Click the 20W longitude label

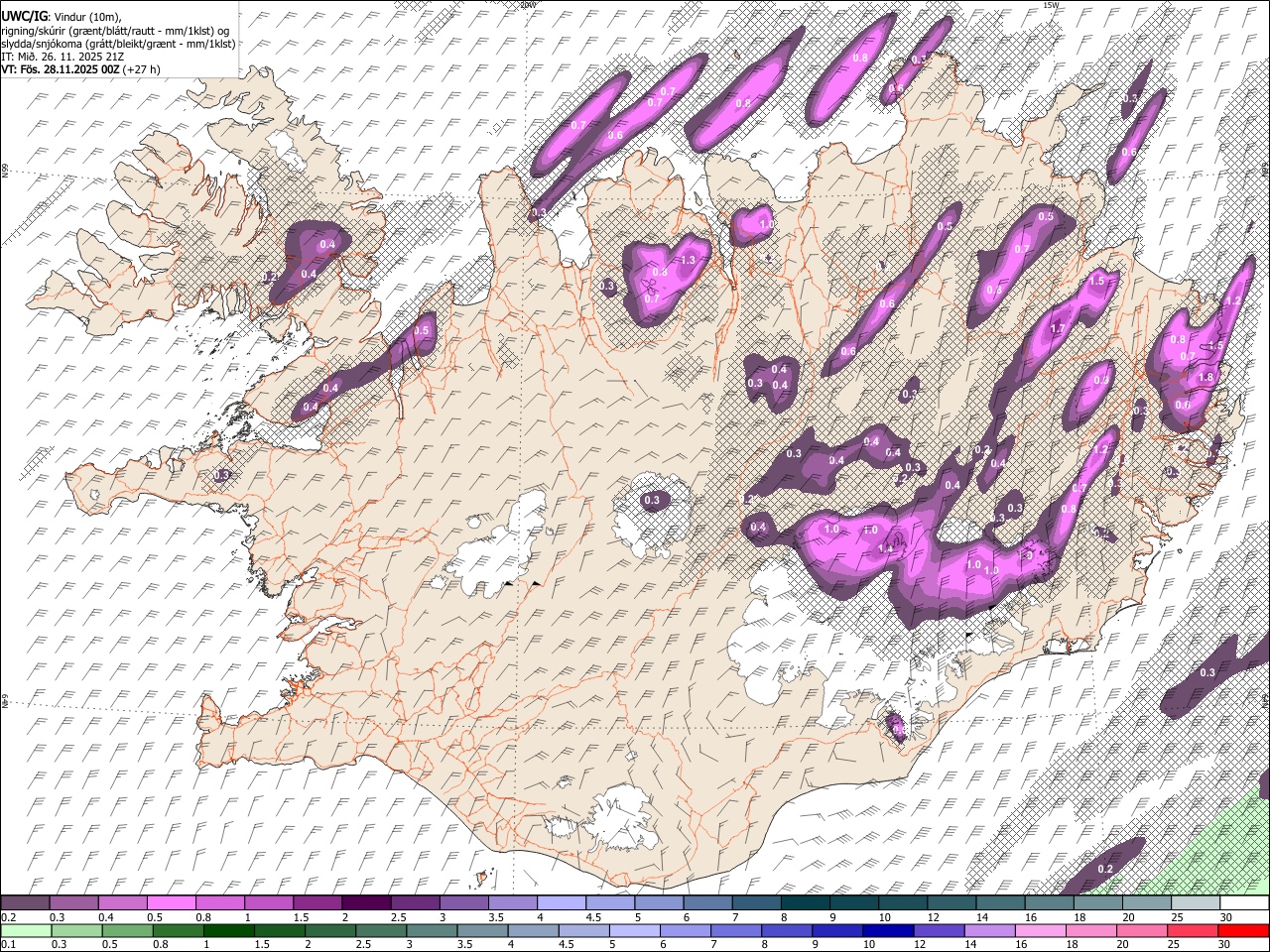point(527,5)
